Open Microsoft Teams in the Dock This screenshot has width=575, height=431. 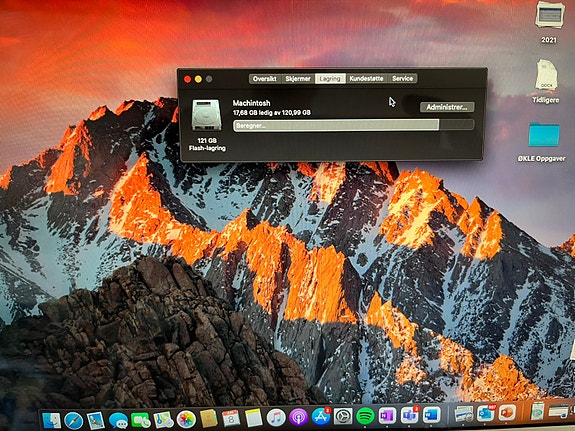(x=409, y=416)
